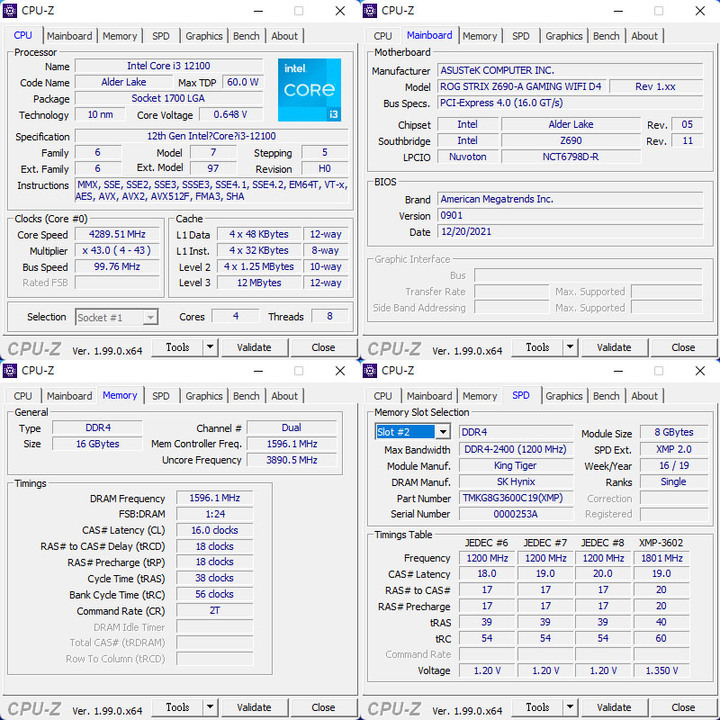This screenshot has height=720, width=720.
Task: Click LPCIO value NCT6798D-R
Action: pyautogui.click(x=571, y=157)
